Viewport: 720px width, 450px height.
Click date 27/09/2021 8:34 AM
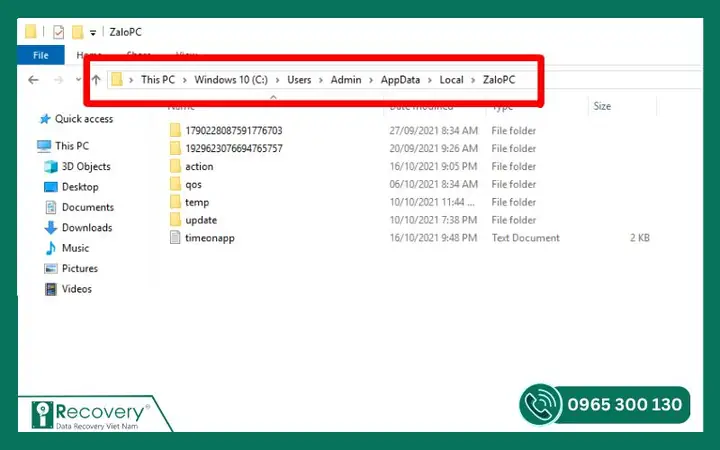434,130
